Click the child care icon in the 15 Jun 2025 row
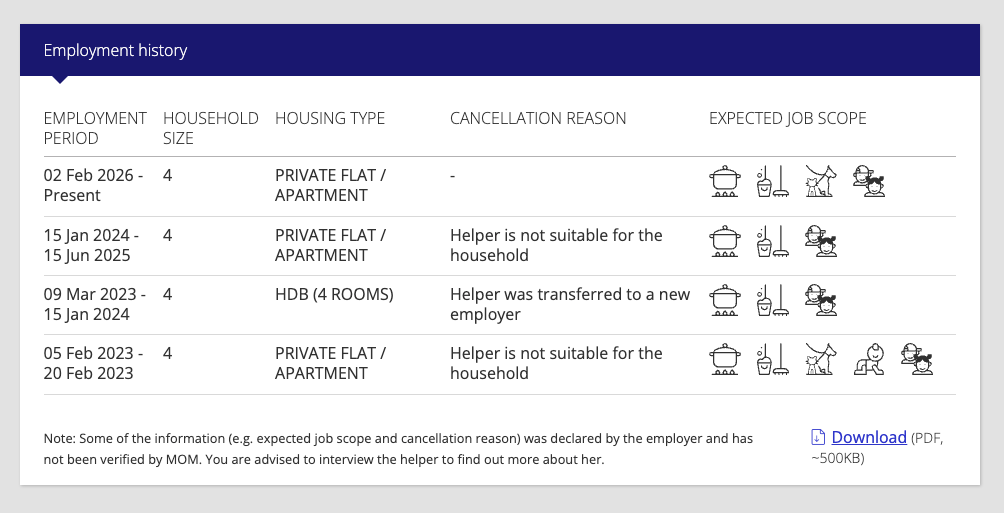 821,241
